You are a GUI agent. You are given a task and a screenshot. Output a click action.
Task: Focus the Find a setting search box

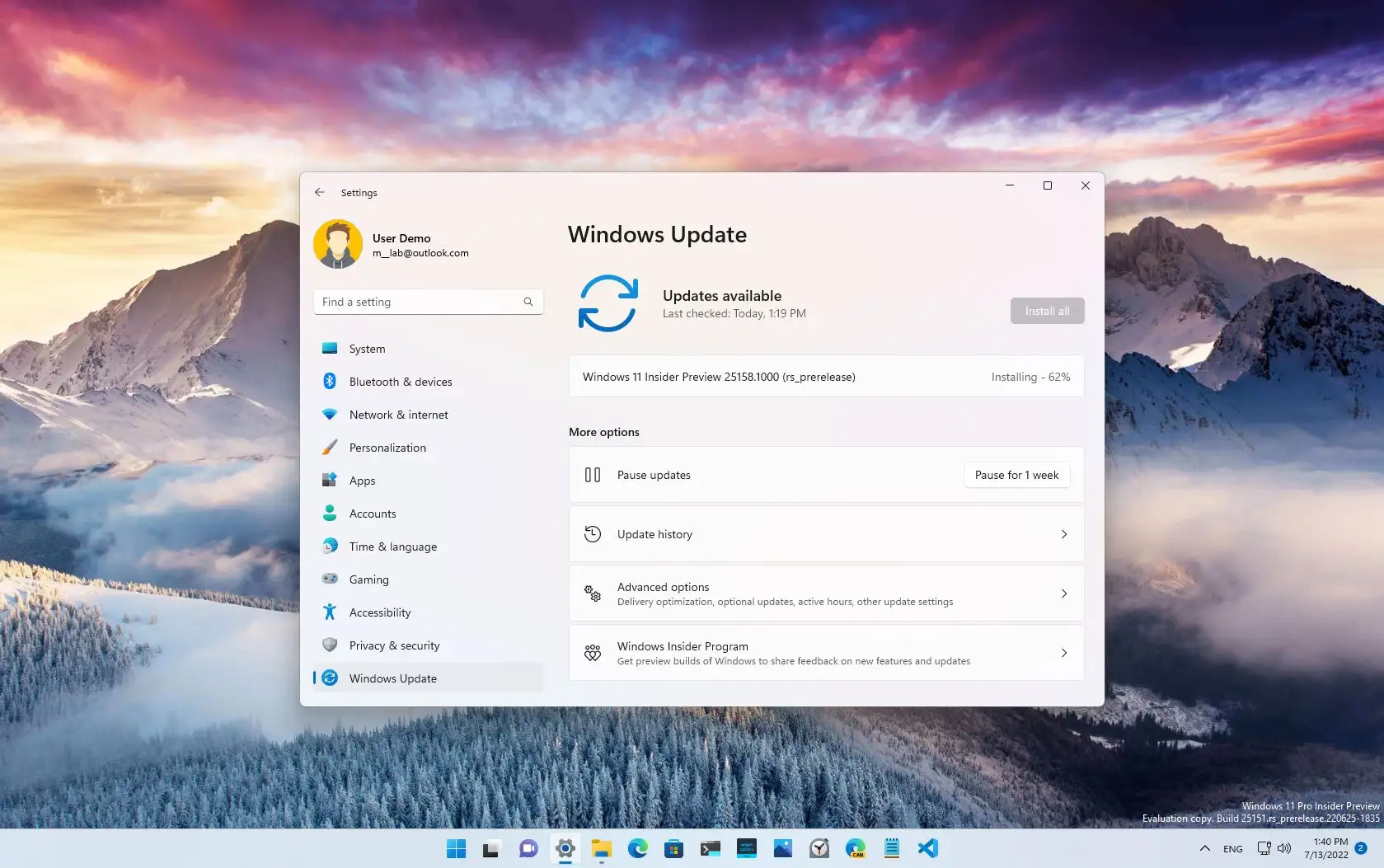(x=428, y=302)
